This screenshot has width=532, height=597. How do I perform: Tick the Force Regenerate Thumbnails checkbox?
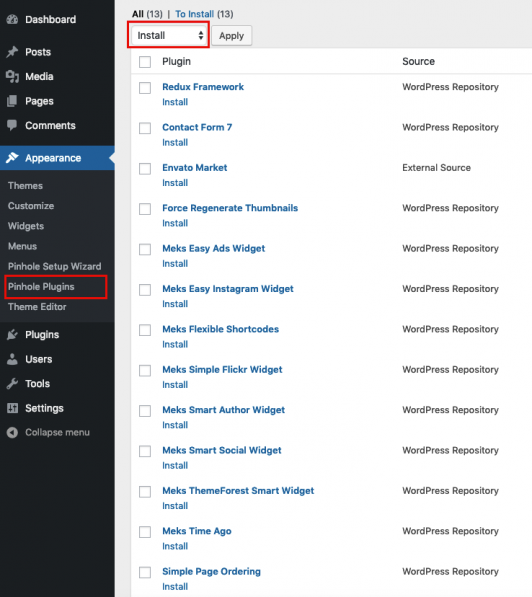(145, 209)
